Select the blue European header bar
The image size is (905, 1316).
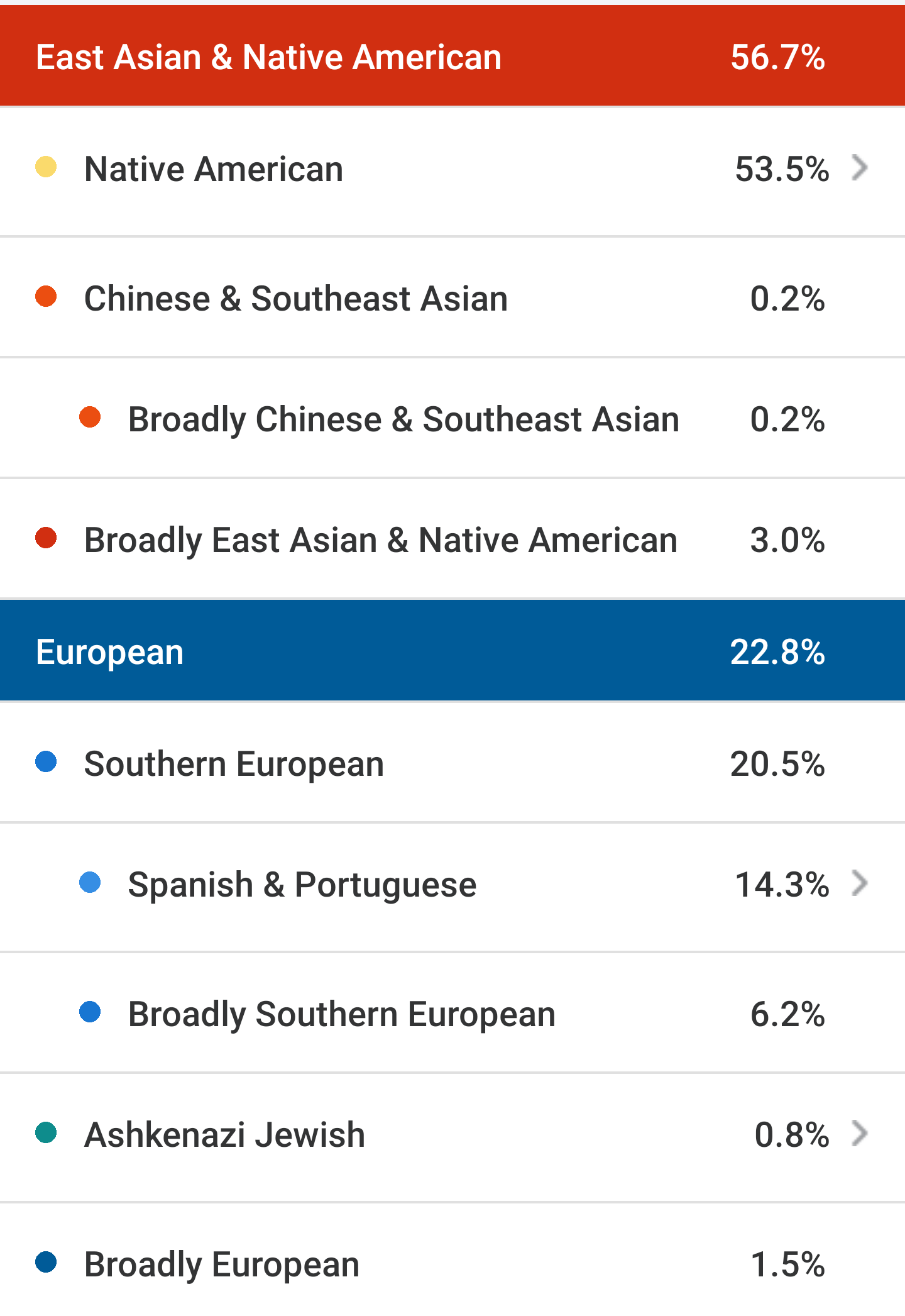(452, 651)
